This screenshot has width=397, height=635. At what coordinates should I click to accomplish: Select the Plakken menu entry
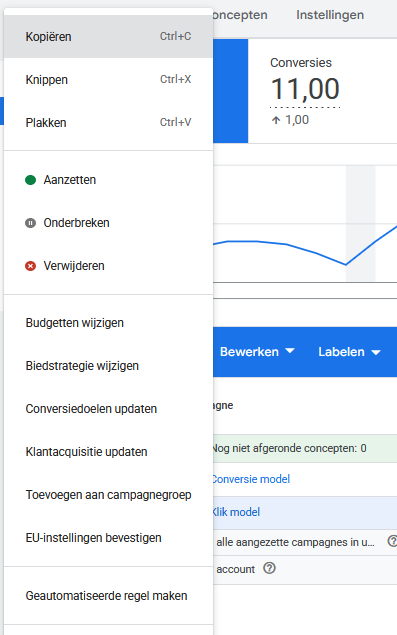(108, 122)
